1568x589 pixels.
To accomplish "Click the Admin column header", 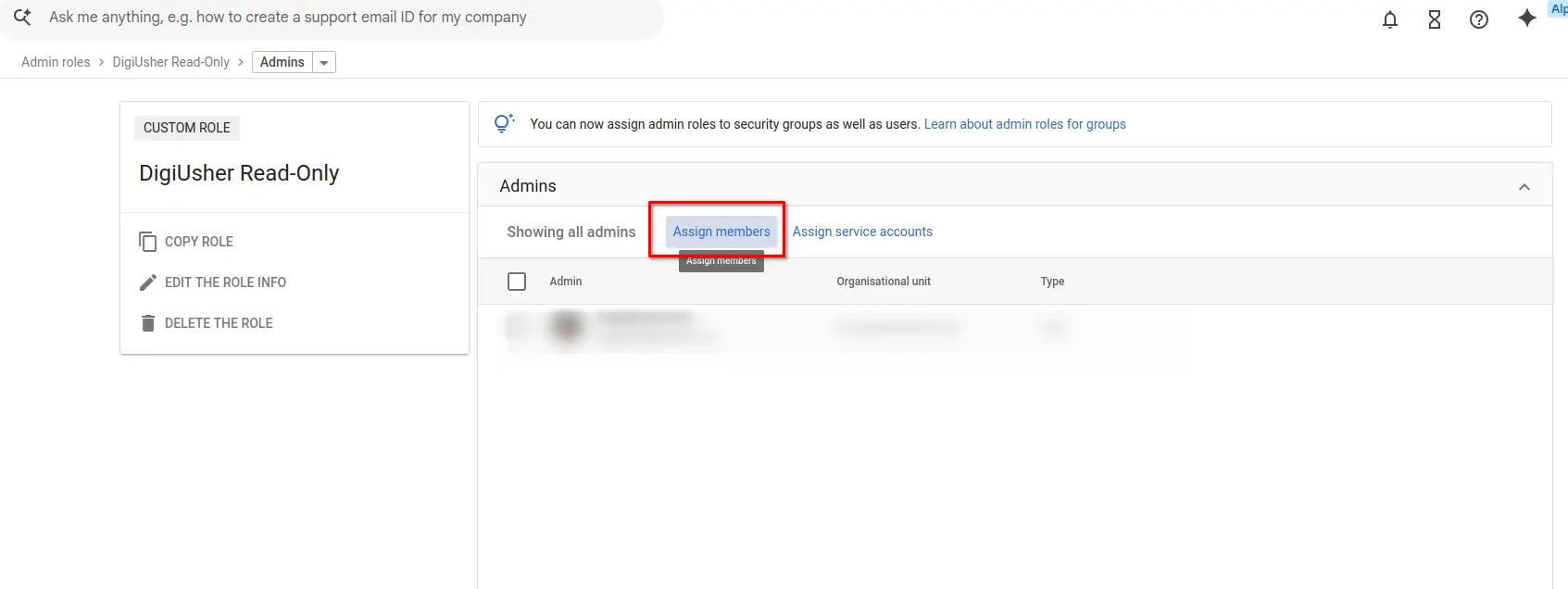I will pyautogui.click(x=566, y=282).
